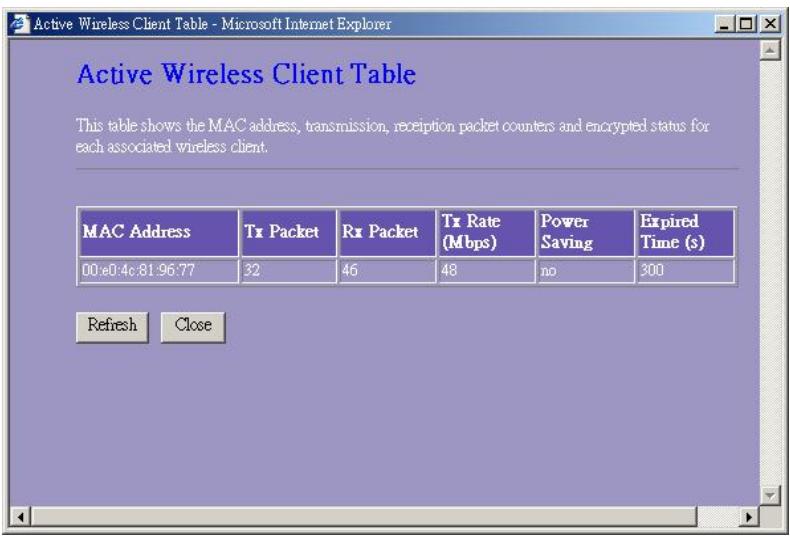The height and width of the screenshot is (537, 790).
Task: Click the description paragraph about MAC address
Action: [x=392, y=136]
